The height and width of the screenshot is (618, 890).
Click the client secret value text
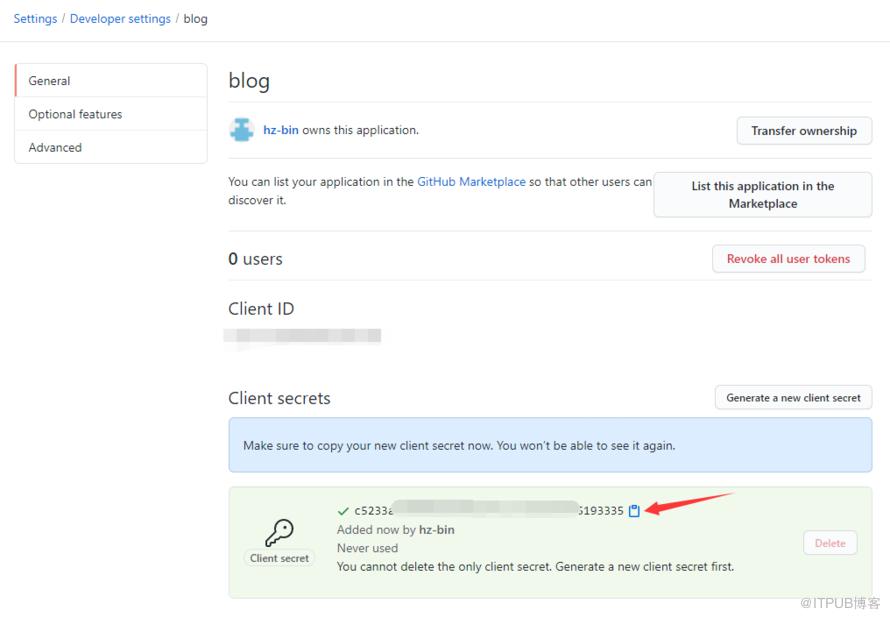489,511
